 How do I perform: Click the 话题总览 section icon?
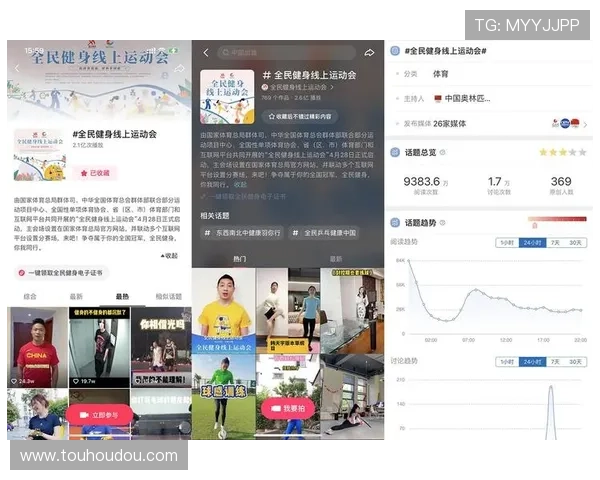(x=395, y=152)
